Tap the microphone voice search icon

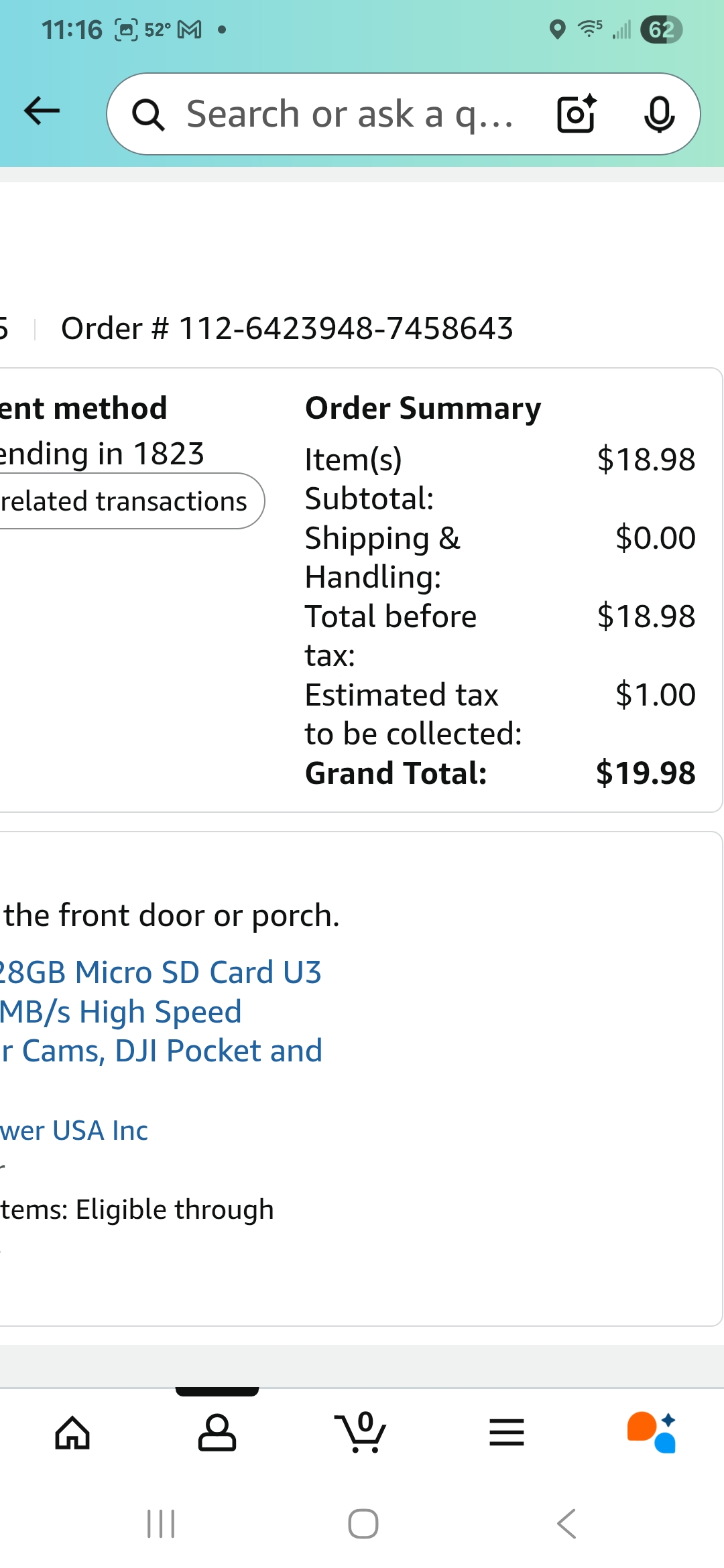coord(659,114)
